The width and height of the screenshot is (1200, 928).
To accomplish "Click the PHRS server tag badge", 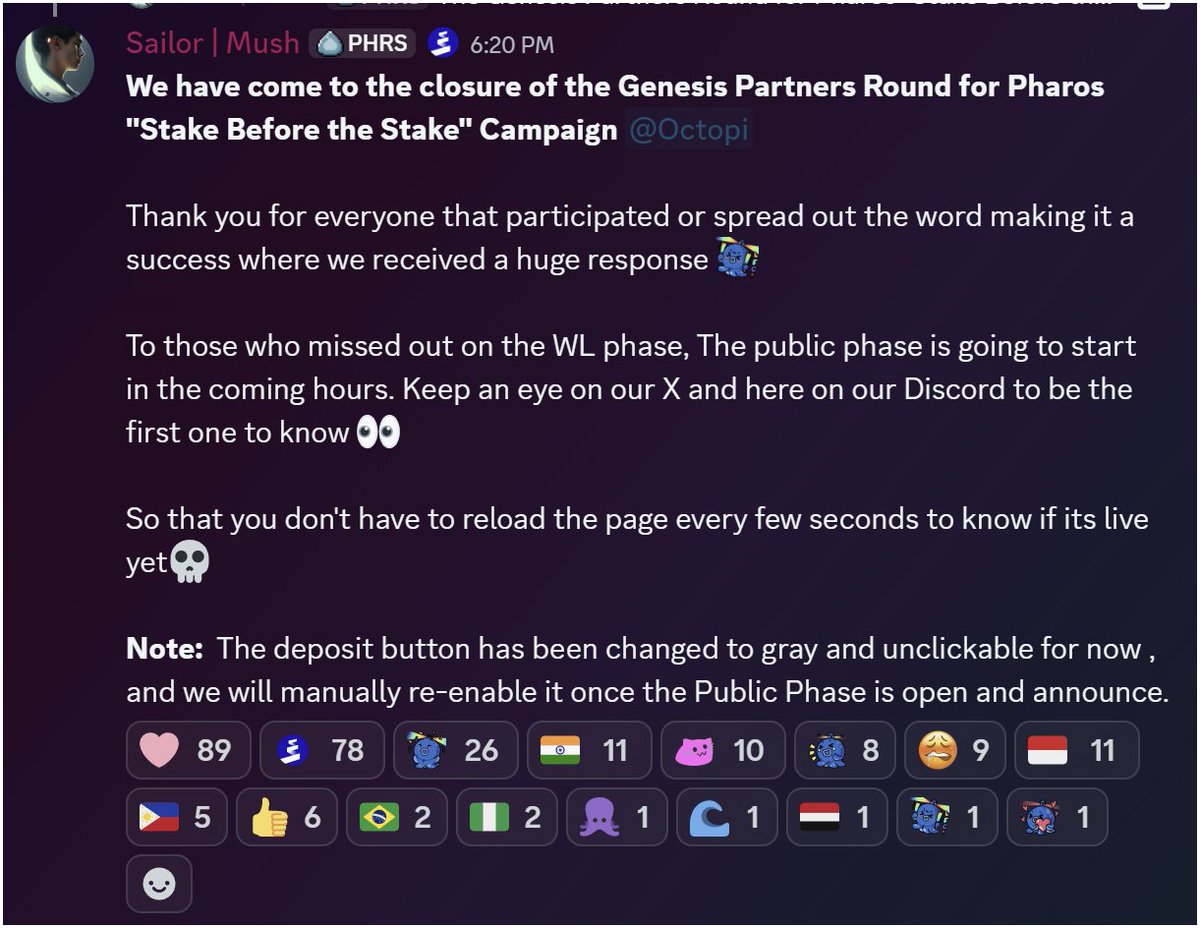I will (363, 44).
